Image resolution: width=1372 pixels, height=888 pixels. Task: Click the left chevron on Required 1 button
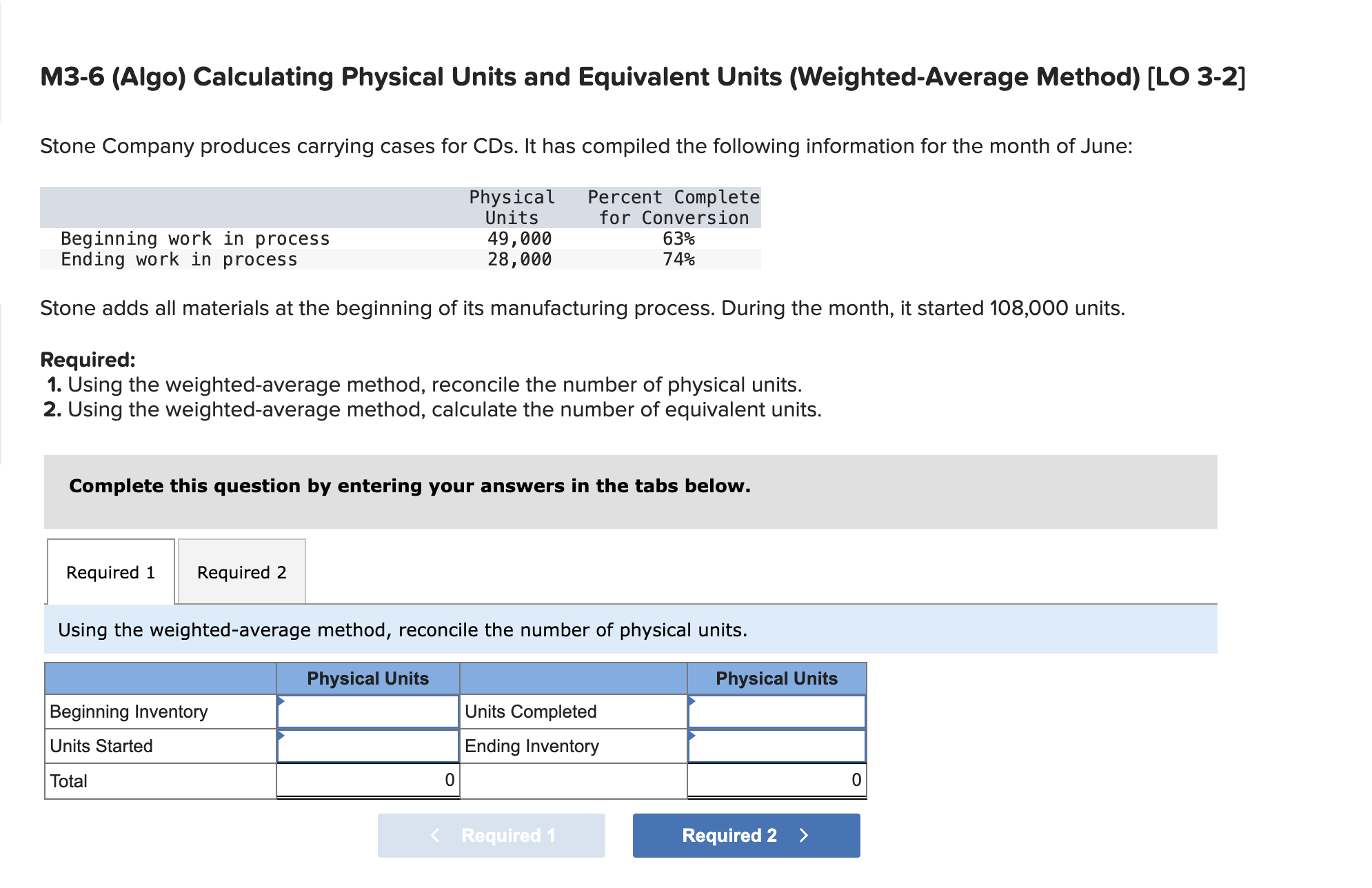click(x=435, y=835)
